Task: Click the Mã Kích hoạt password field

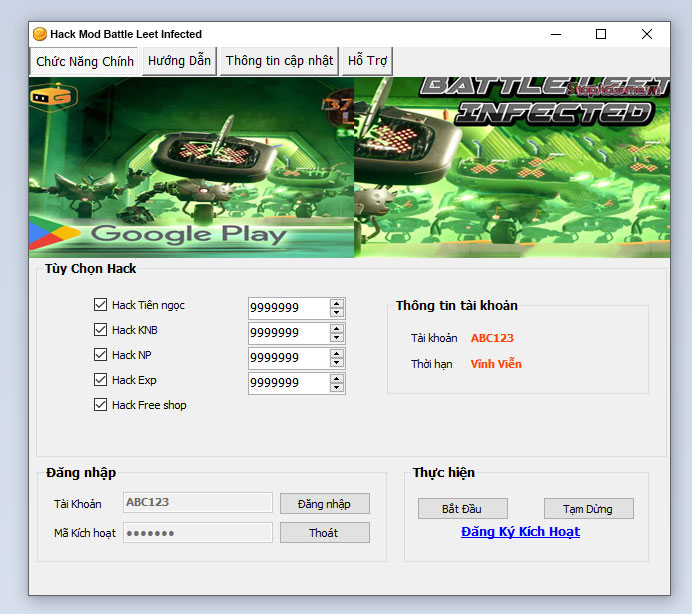Action: click(198, 533)
